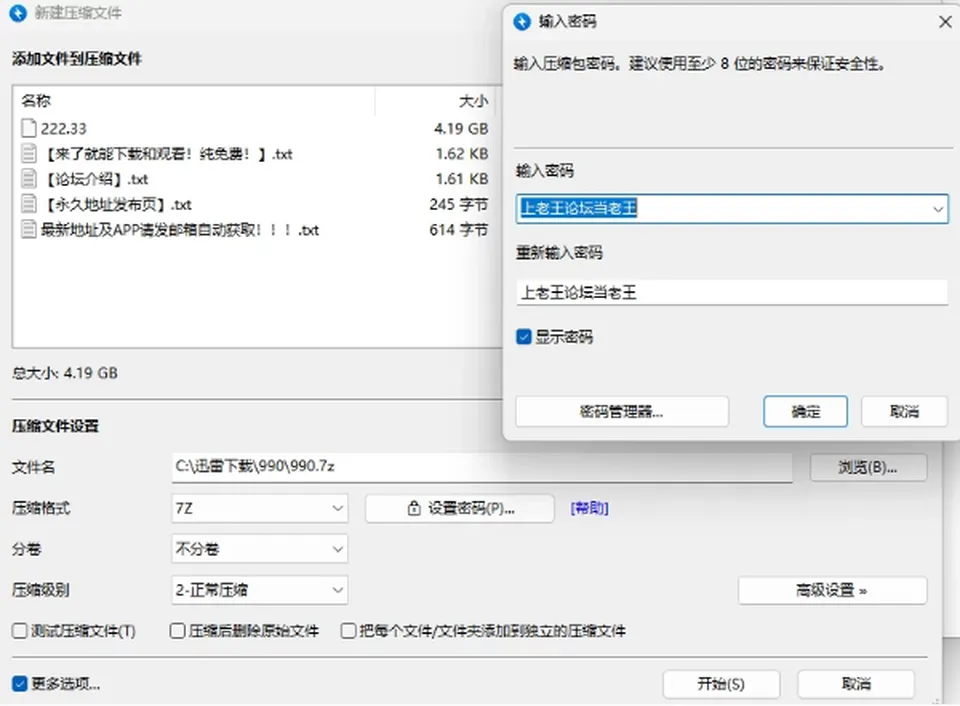
Task: Select 【来了就能下载和观看！纯免费！】.txt
Action: [167, 154]
